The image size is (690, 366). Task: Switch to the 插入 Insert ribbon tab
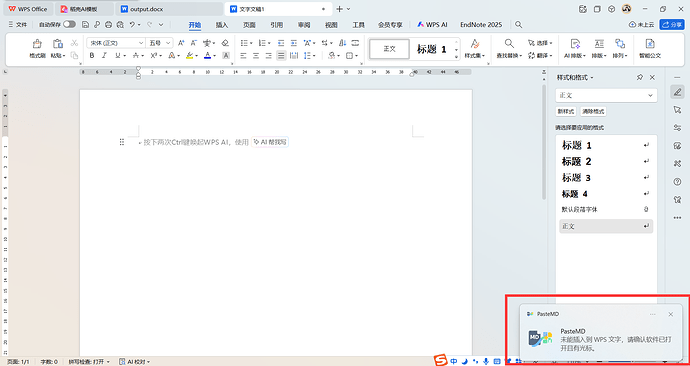point(222,25)
